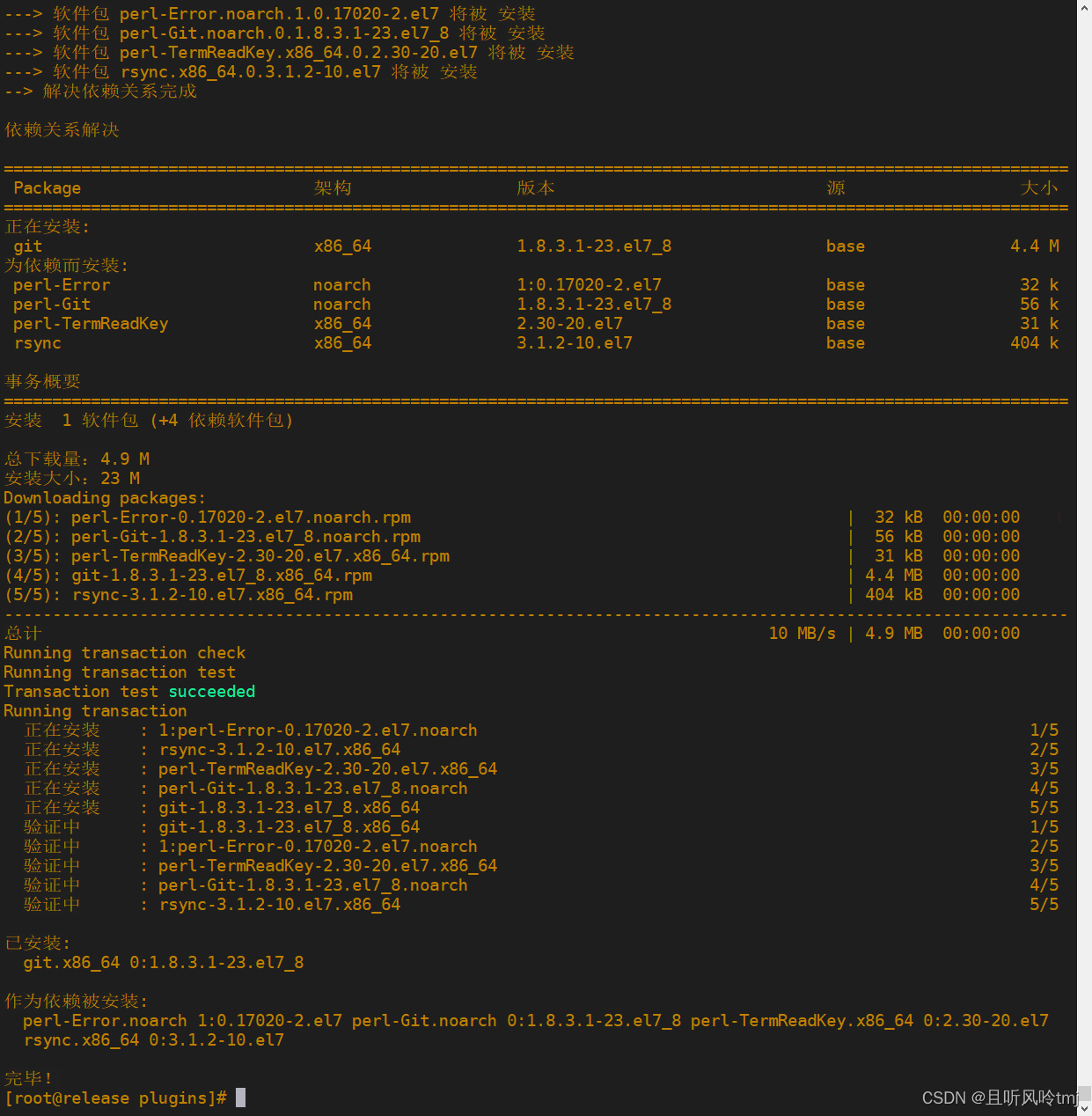Click '为依赖而安装:' table section heading
Image resolution: width=1092 pixels, height=1116 pixels.
pyautogui.click(x=66, y=265)
